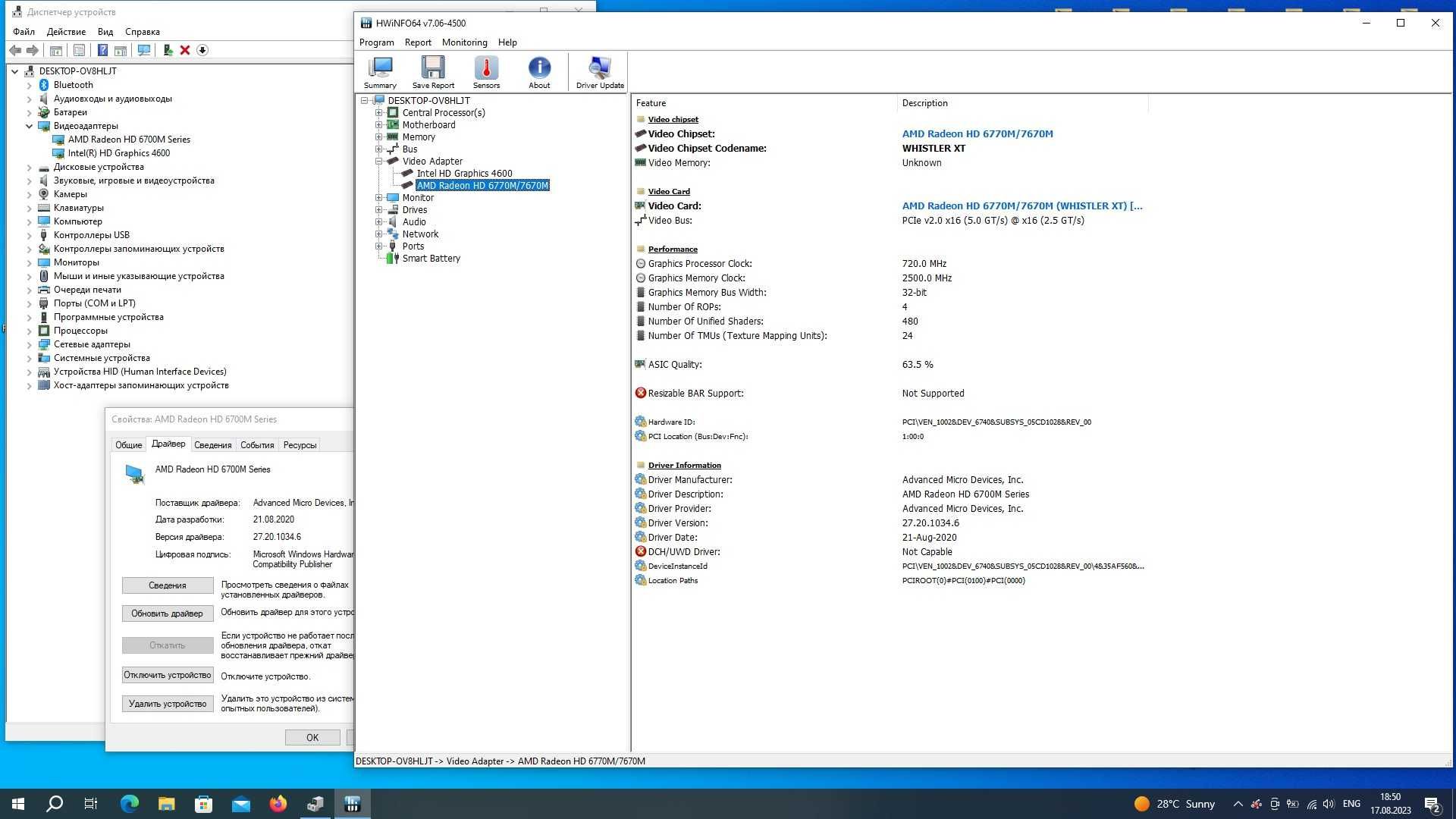Expand Сетевые адаптеры in Device Manager

pos(29,344)
